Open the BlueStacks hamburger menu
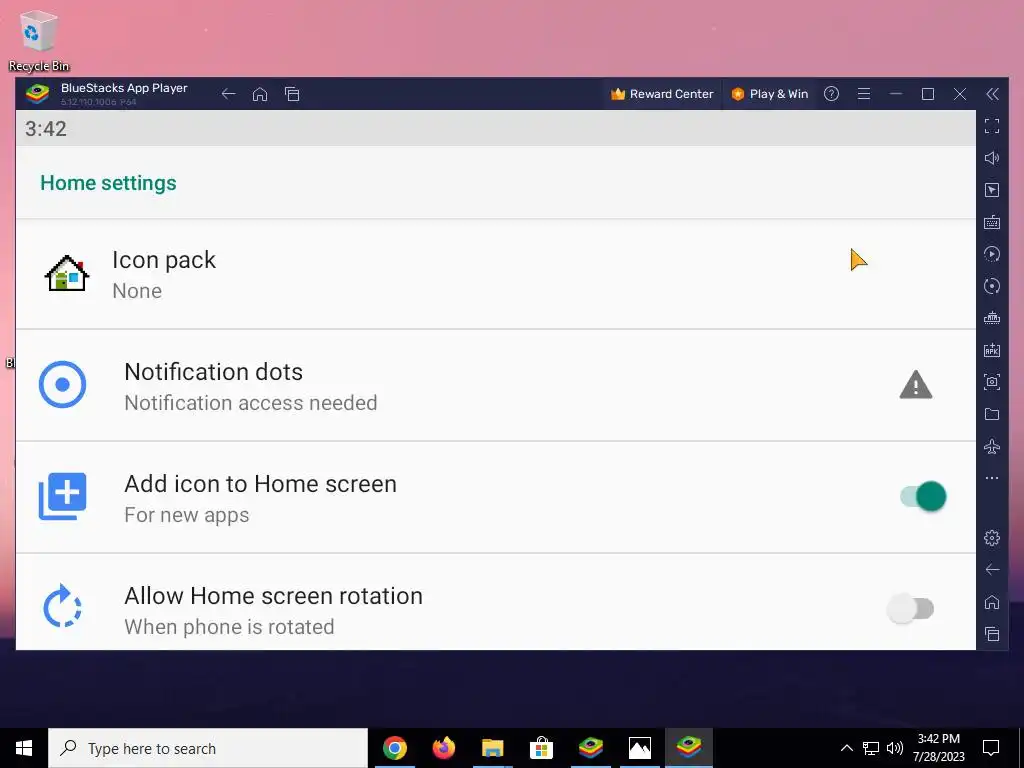 point(863,94)
